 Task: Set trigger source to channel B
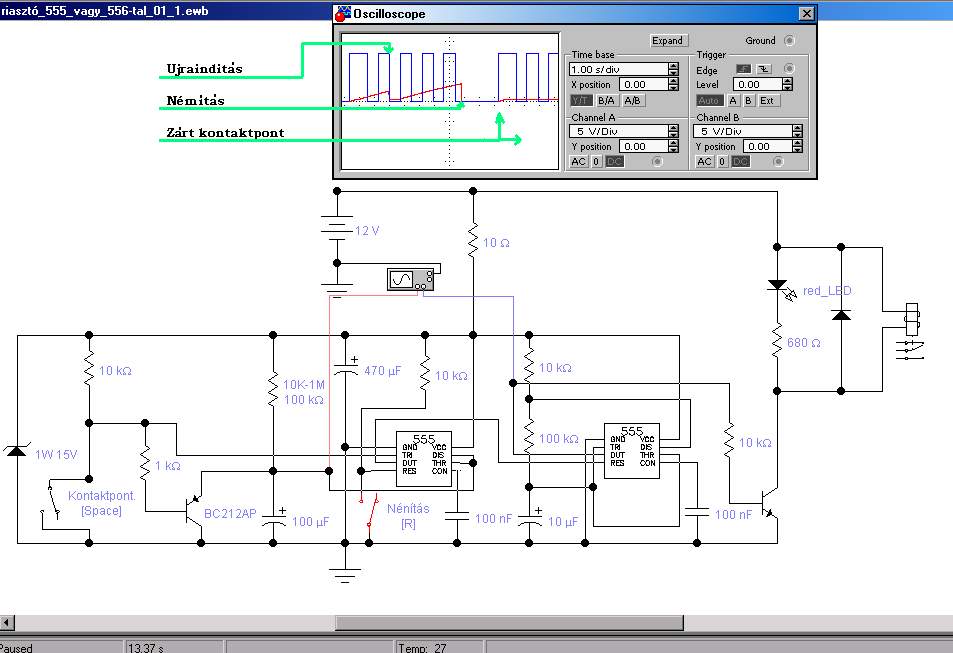click(749, 100)
